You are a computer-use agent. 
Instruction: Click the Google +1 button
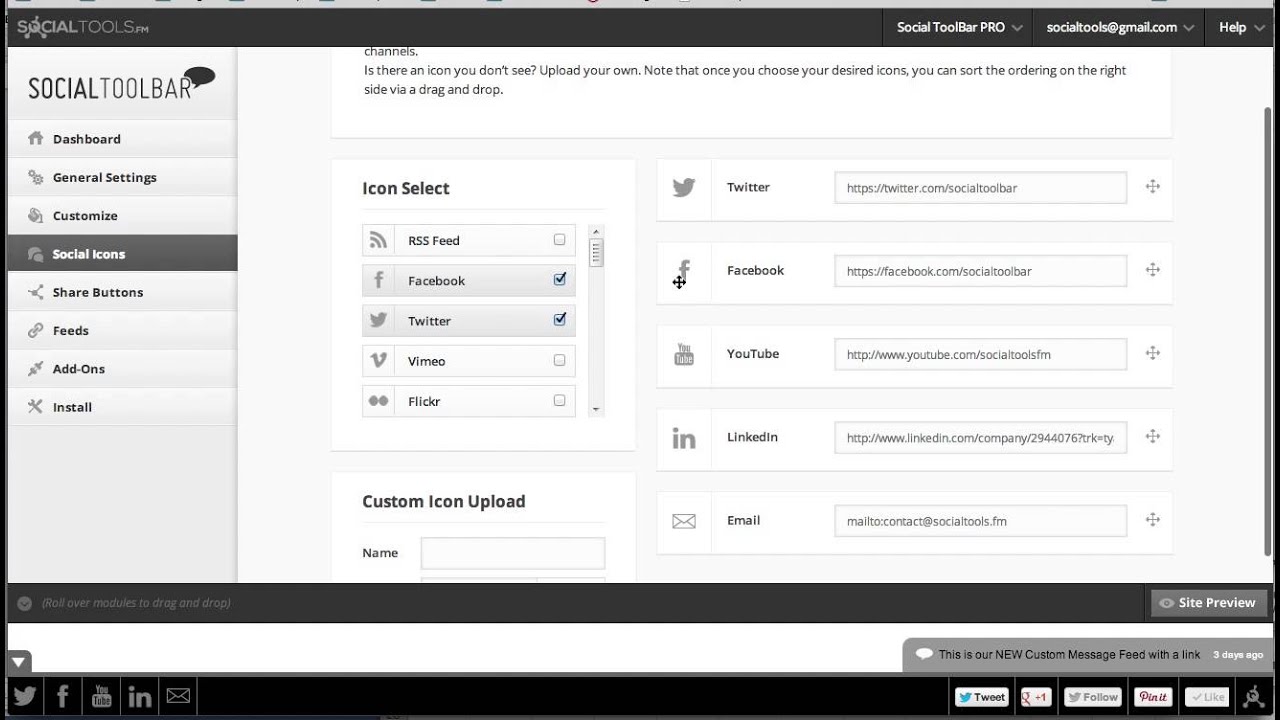coord(1035,697)
